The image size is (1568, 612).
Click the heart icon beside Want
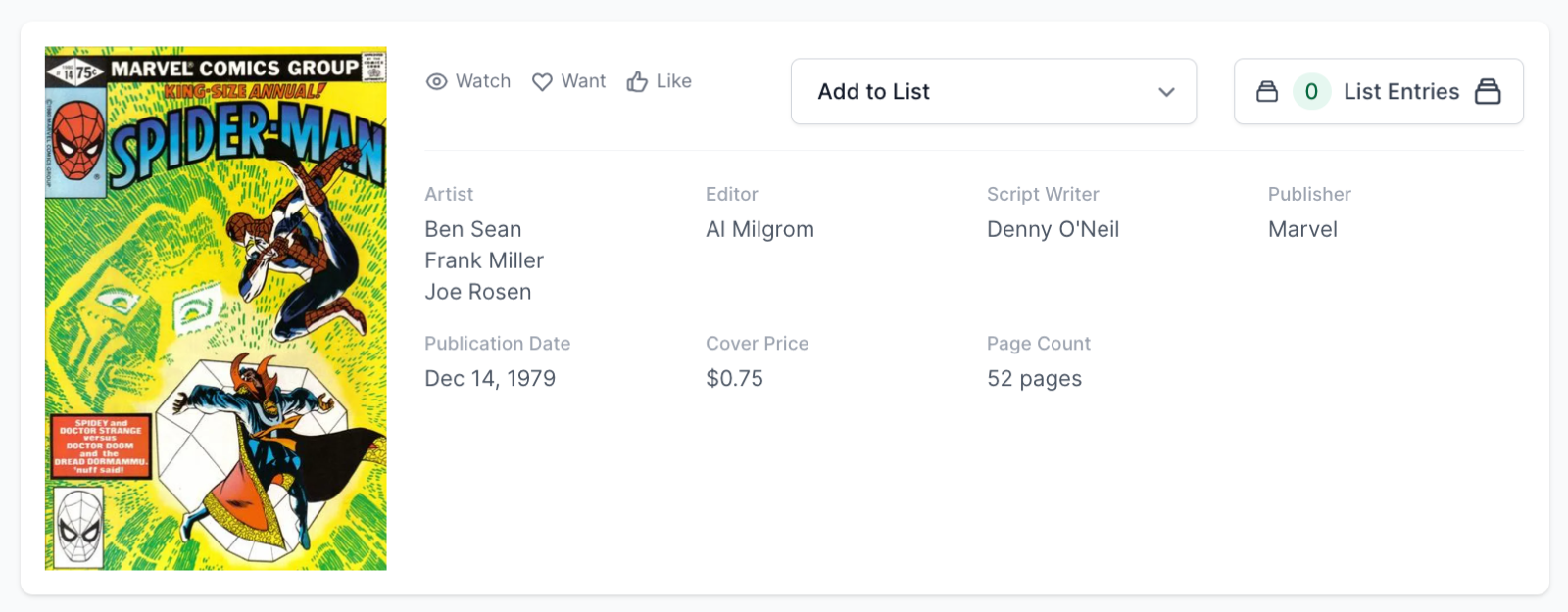[x=542, y=82]
